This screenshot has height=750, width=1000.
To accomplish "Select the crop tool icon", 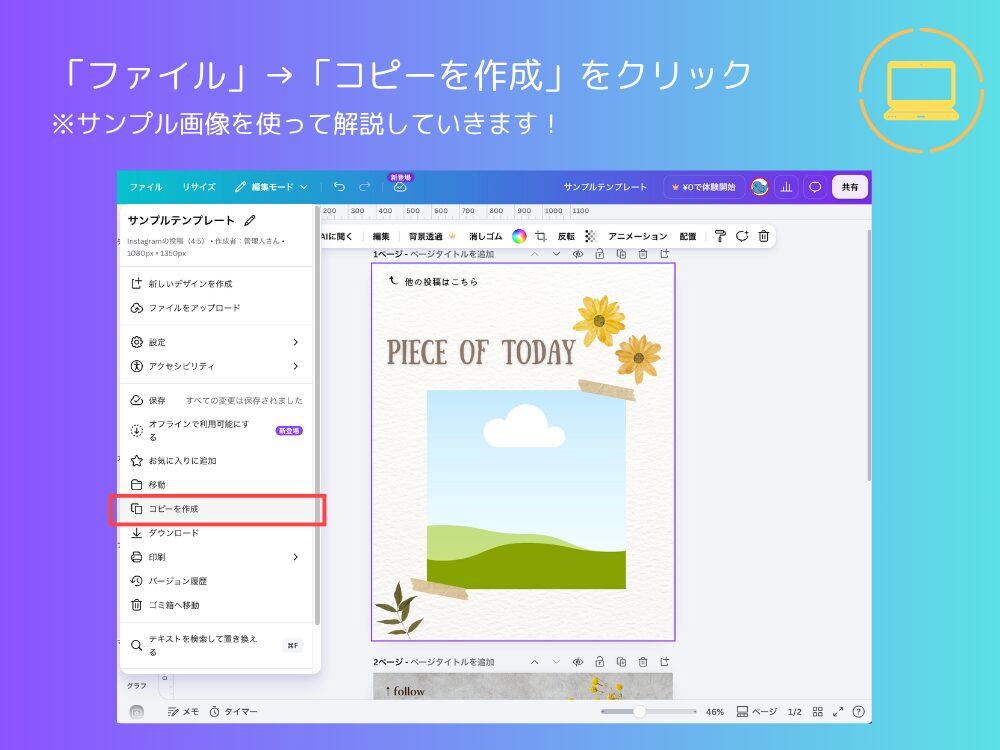I will click(x=541, y=237).
